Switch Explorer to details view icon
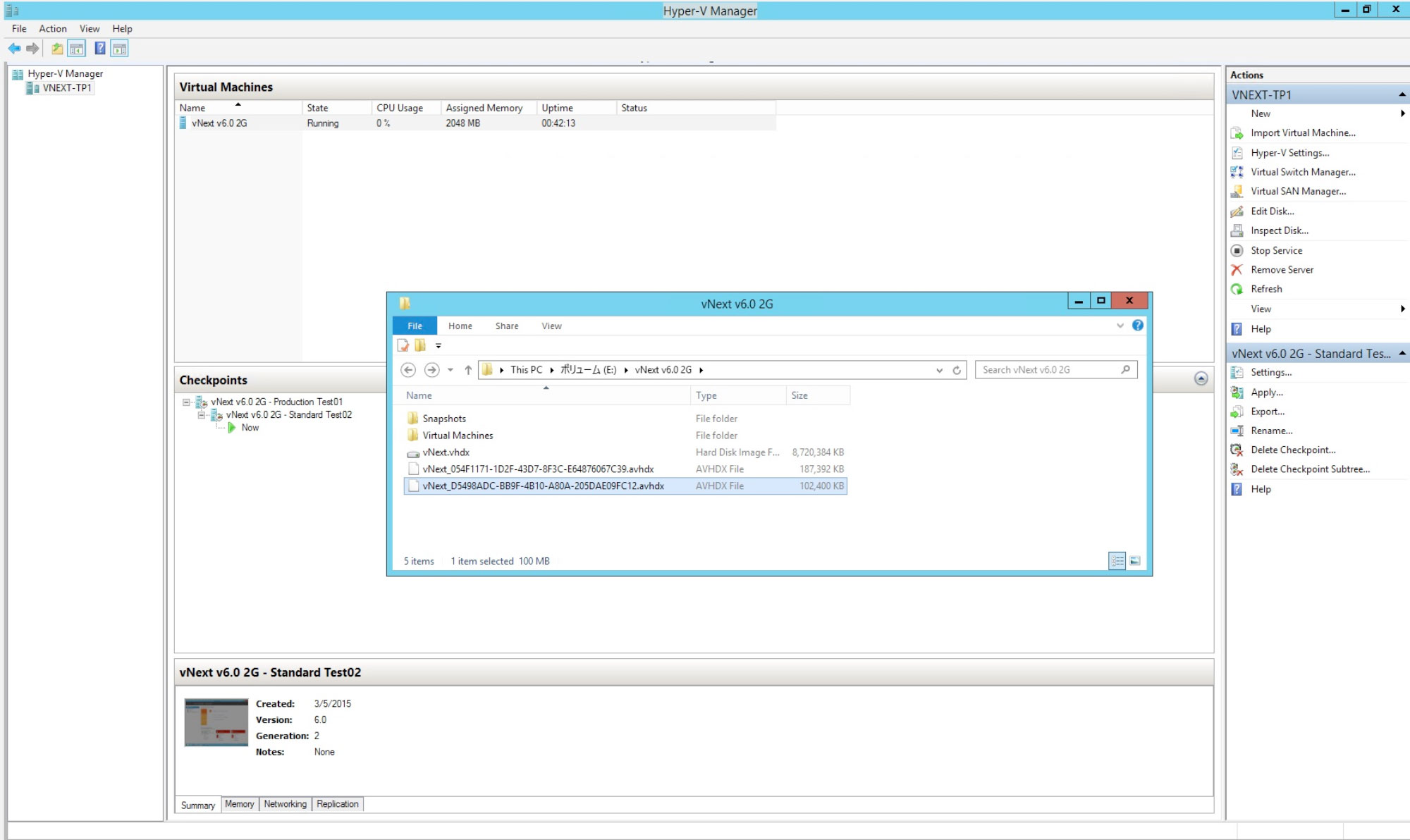 coord(1117,561)
